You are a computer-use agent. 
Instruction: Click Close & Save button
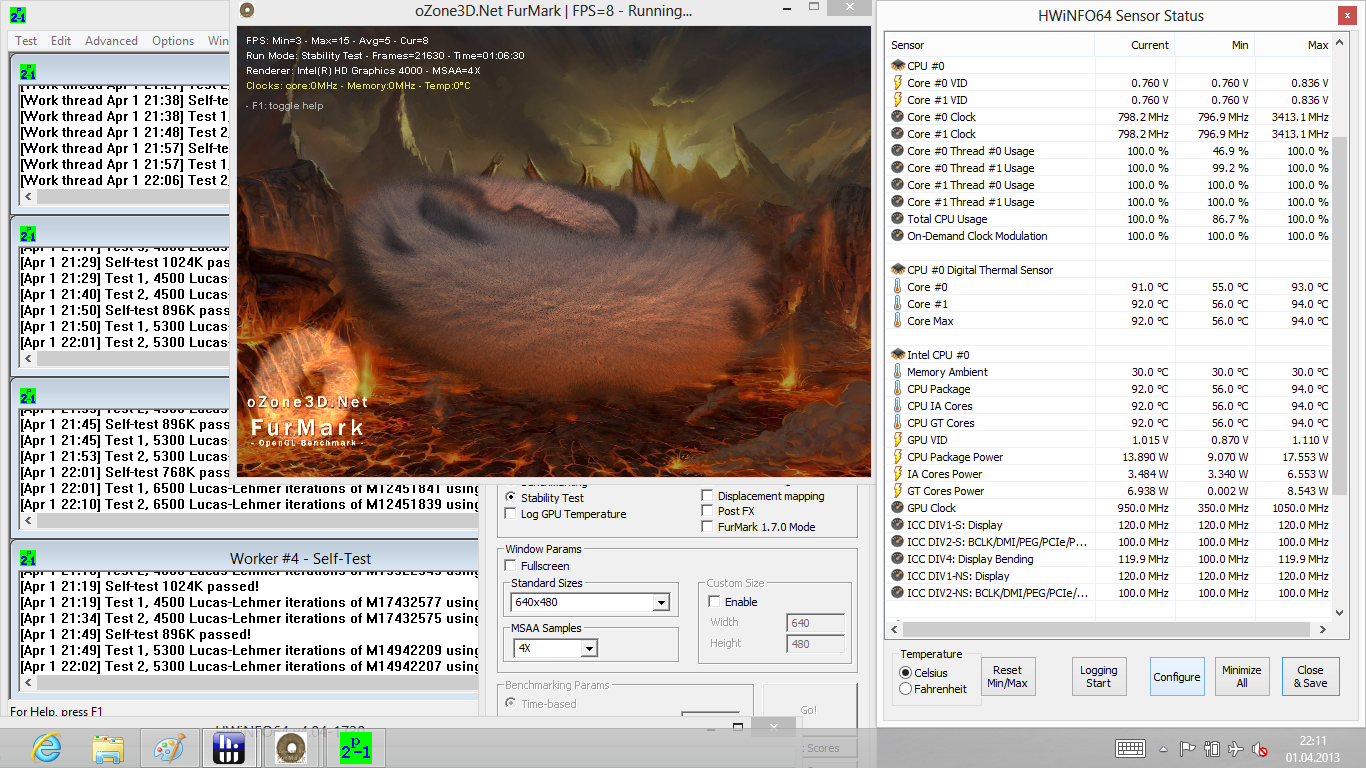[x=1310, y=677]
